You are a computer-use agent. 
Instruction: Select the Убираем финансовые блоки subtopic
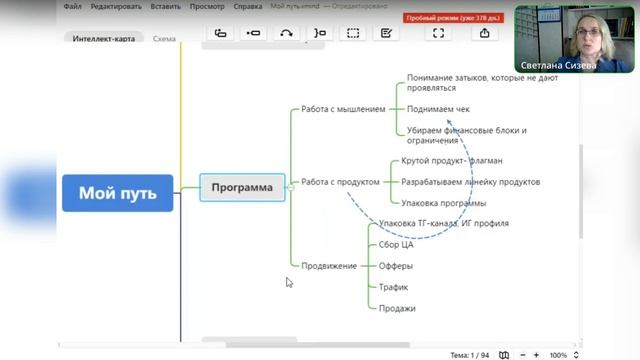(x=467, y=135)
